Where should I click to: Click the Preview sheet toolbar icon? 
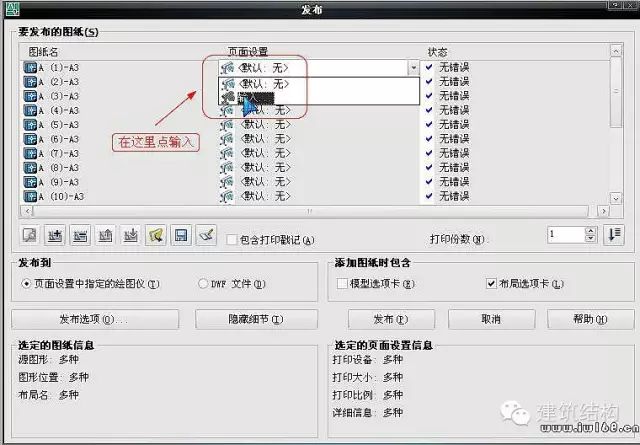pyautogui.click(x=30, y=235)
